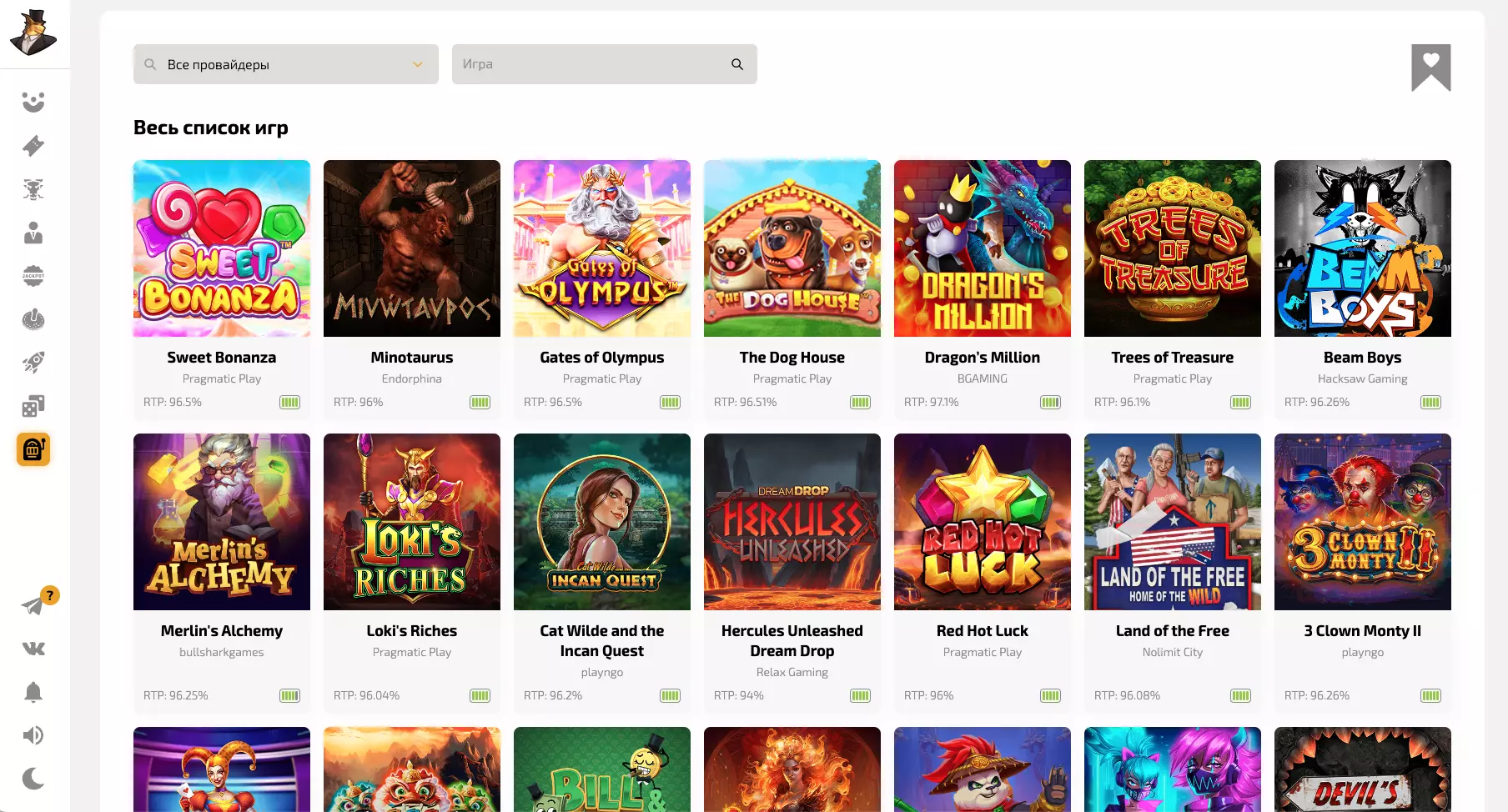Open the VK social page icon
This screenshot has height=812, width=1508.
[x=33, y=649]
